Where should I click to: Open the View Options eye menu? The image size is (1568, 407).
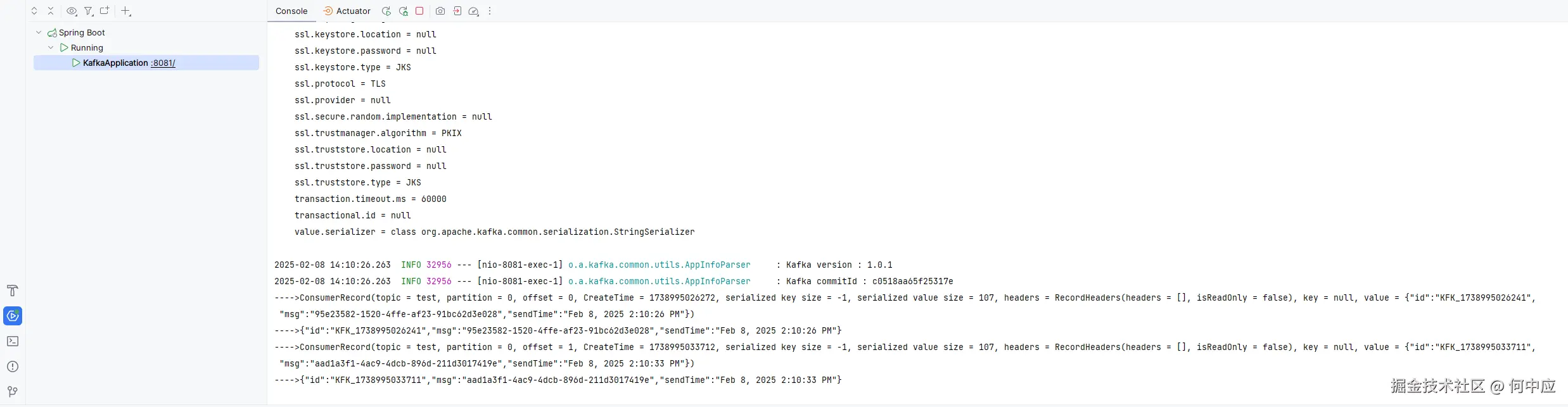(x=72, y=11)
